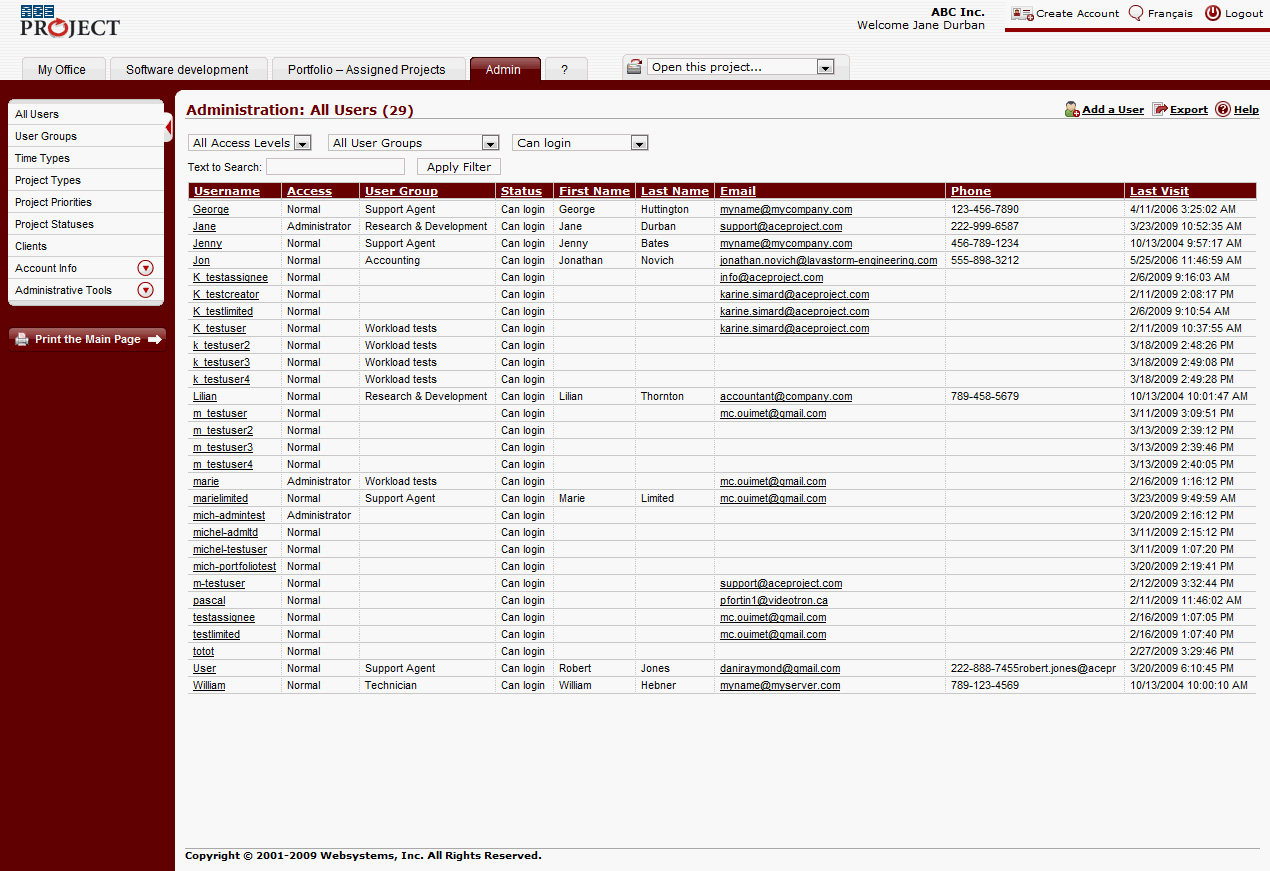
Task: Open the marielimited username link
Action: pyautogui.click(x=220, y=499)
